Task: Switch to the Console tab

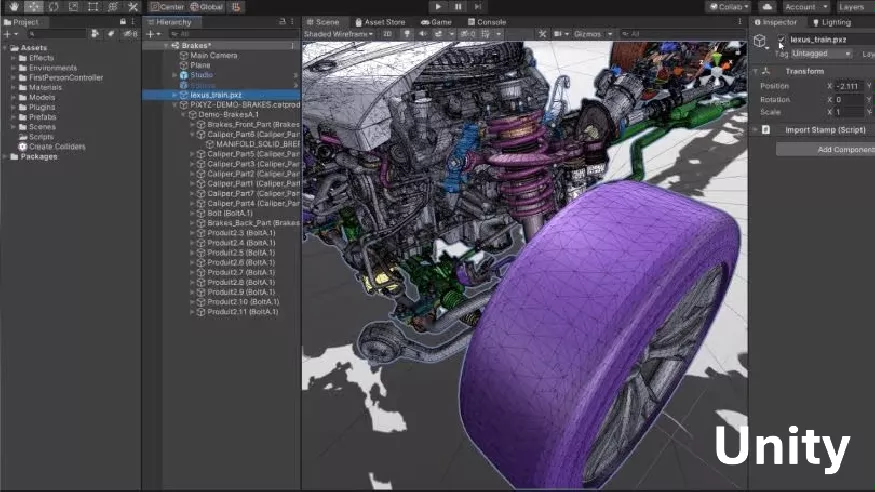Action: click(x=487, y=22)
